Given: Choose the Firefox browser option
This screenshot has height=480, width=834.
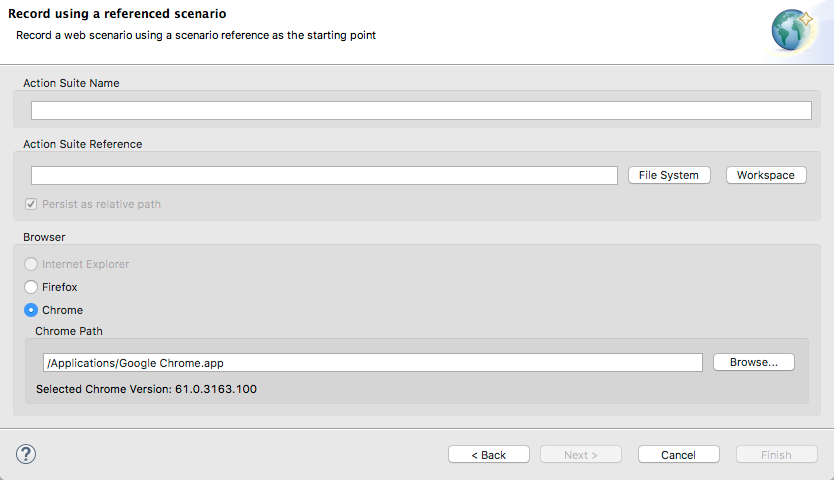Looking at the screenshot, I should tap(31, 287).
